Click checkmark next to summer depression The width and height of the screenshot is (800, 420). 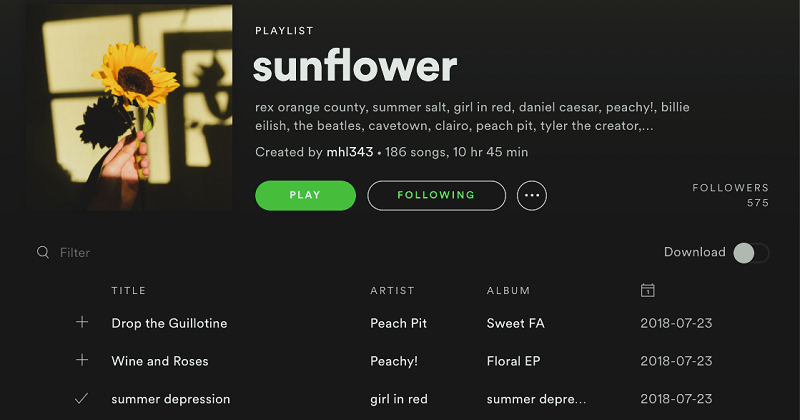[82, 399]
